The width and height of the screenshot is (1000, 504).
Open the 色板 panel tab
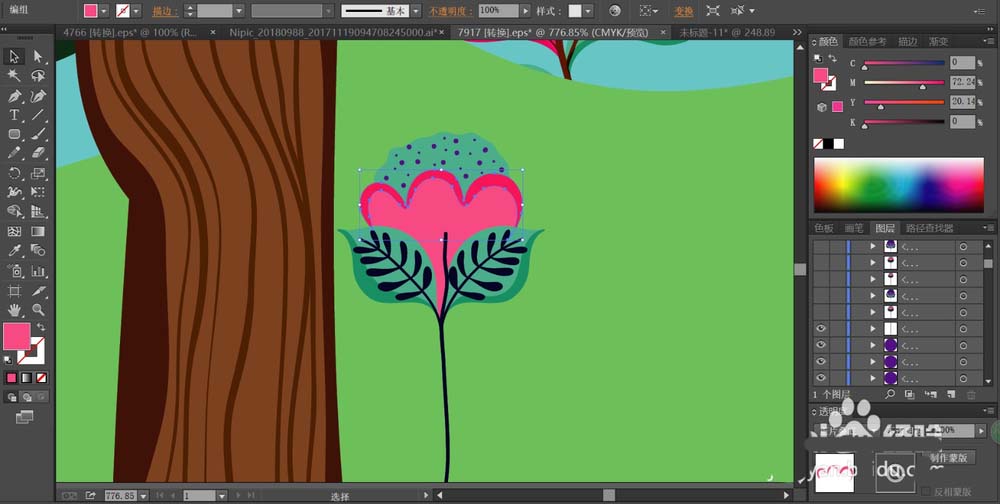823,228
